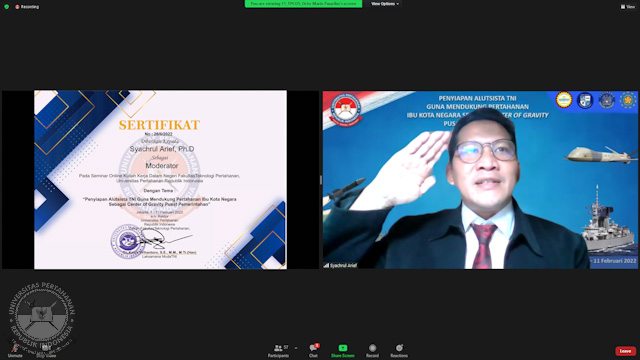The width and height of the screenshot is (640, 360).
Task: Start recording with the Record button
Action: 372,351
